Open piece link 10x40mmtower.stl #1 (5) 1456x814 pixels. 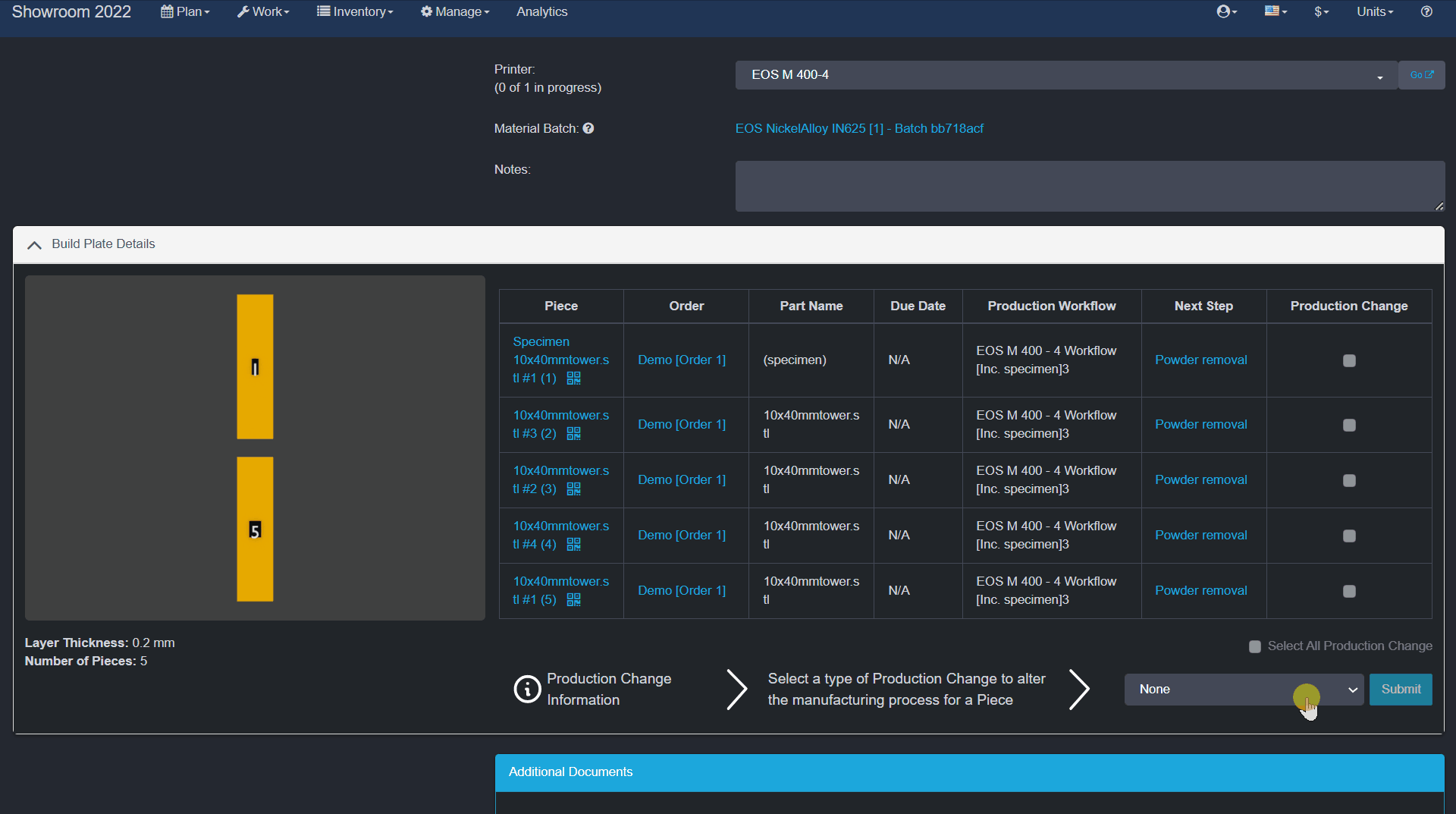[560, 590]
